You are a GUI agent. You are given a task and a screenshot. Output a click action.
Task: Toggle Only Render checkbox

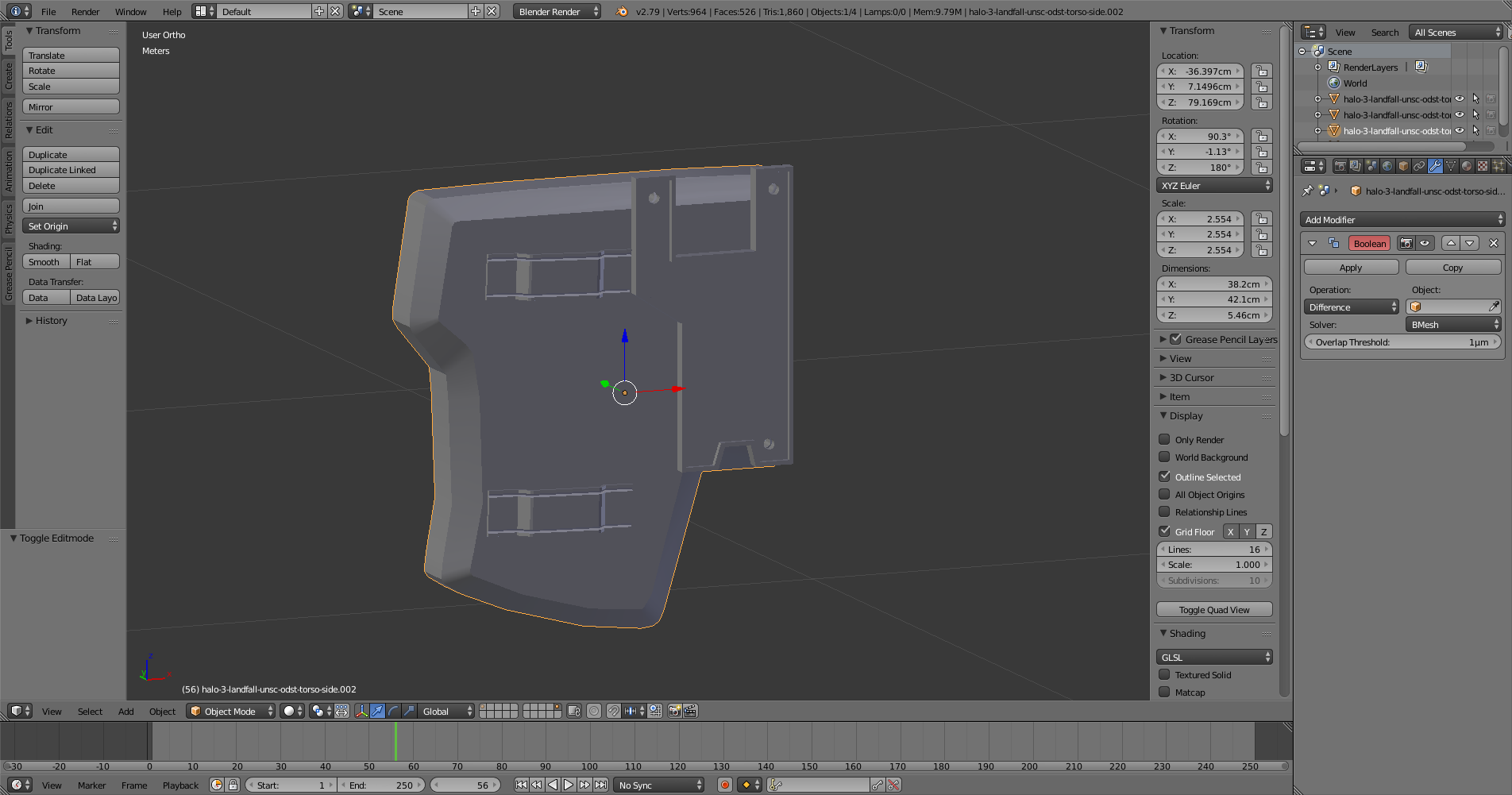pos(1164,439)
